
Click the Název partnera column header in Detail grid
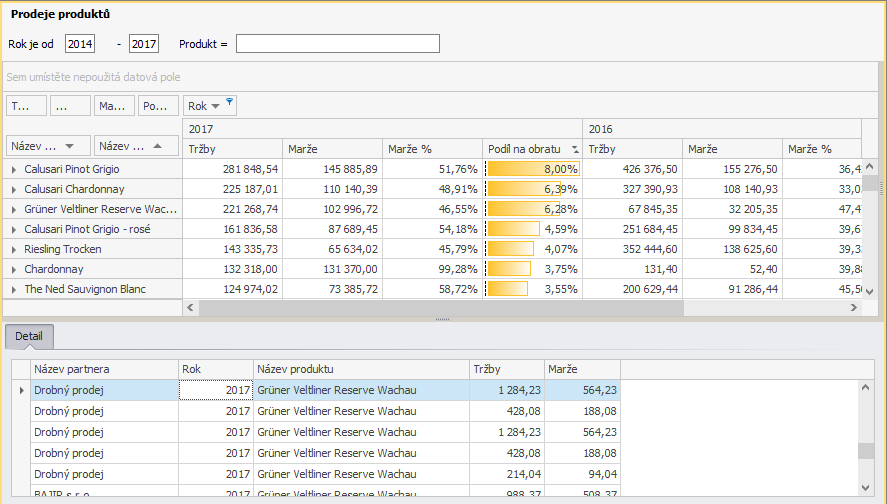click(104, 369)
